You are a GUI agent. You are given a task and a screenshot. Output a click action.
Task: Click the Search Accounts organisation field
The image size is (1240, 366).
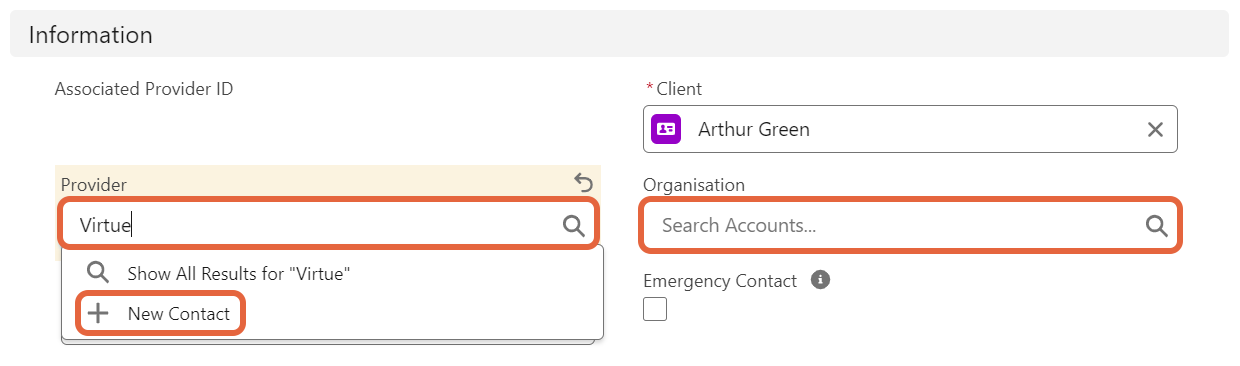pos(911,225)
